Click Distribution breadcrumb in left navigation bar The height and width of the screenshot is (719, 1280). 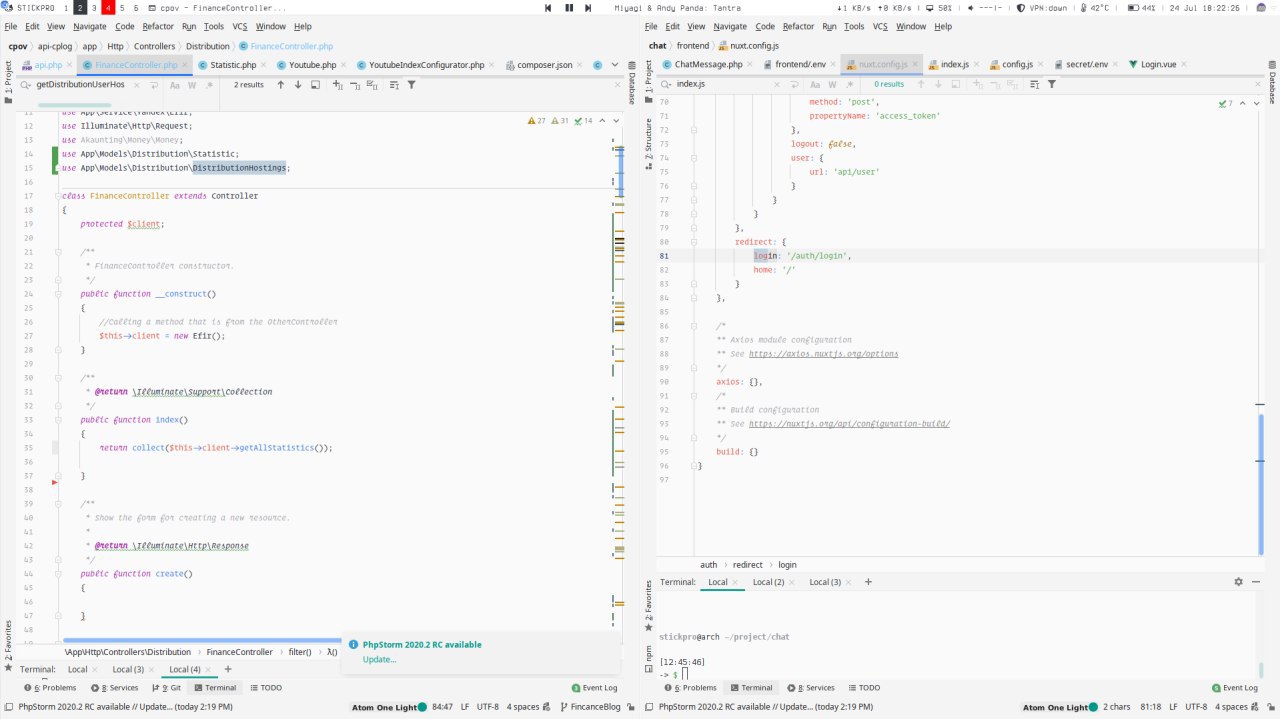[207, 46]
